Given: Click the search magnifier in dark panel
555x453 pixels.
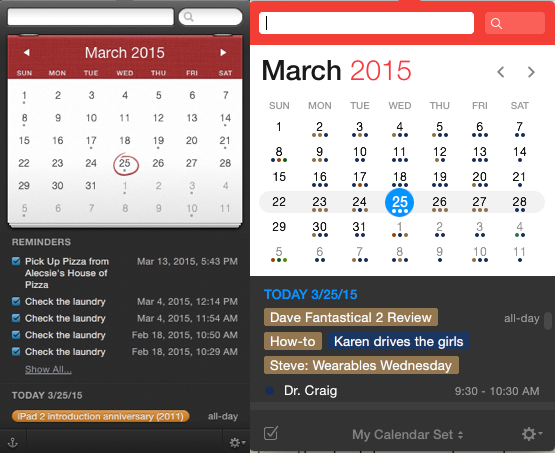Looking at the screenshot, I should click(189, 17).
